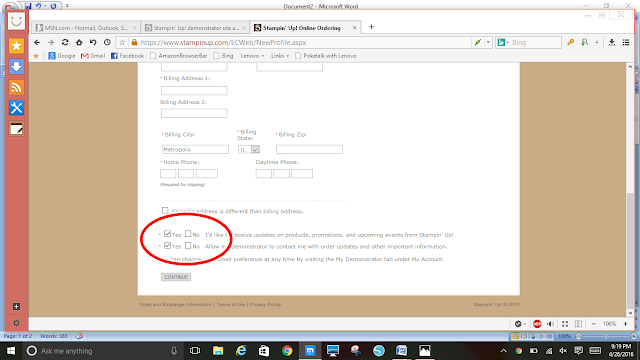Open the RSS feed sidebar panel
This screenshot has width=640, height=360.
[16, 87]
